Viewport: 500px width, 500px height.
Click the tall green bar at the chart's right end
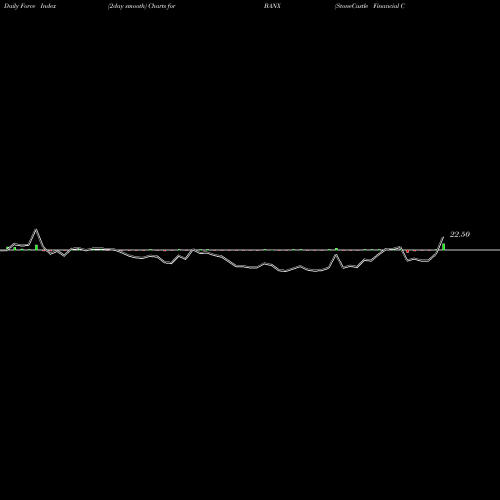[x=444, y=247]
